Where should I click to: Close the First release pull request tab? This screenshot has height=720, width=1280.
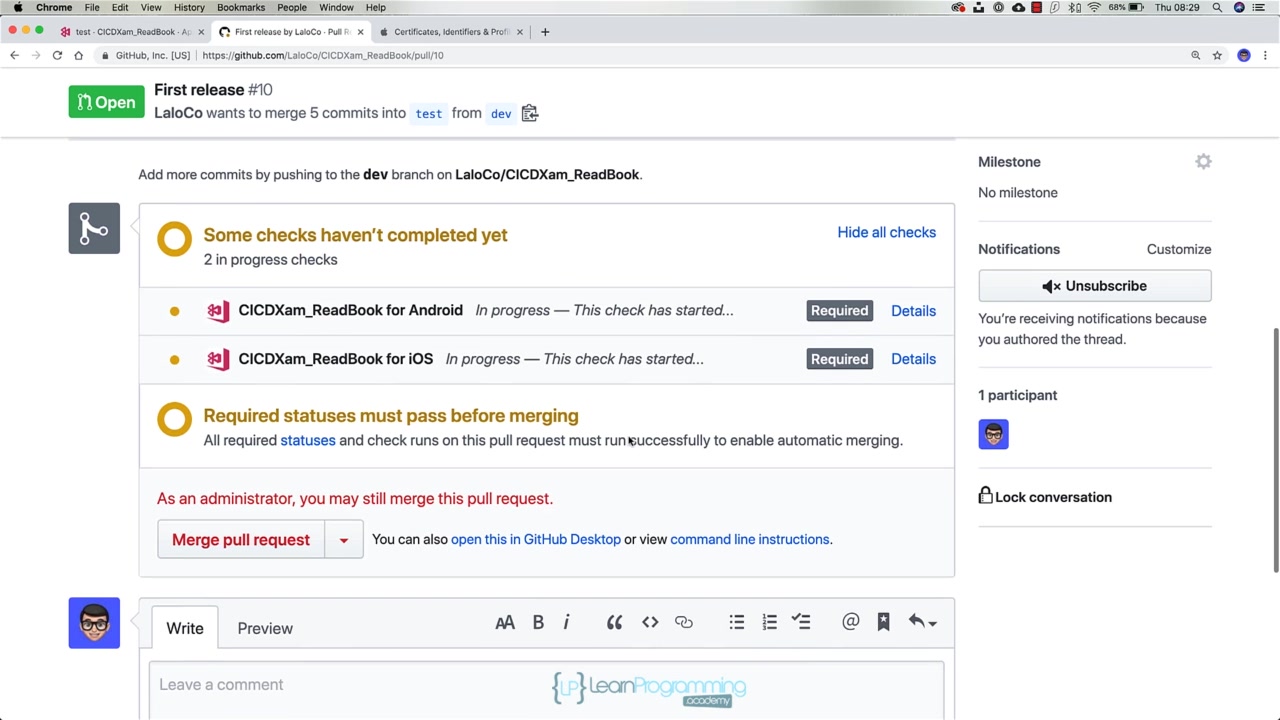[x=360, y=32]
